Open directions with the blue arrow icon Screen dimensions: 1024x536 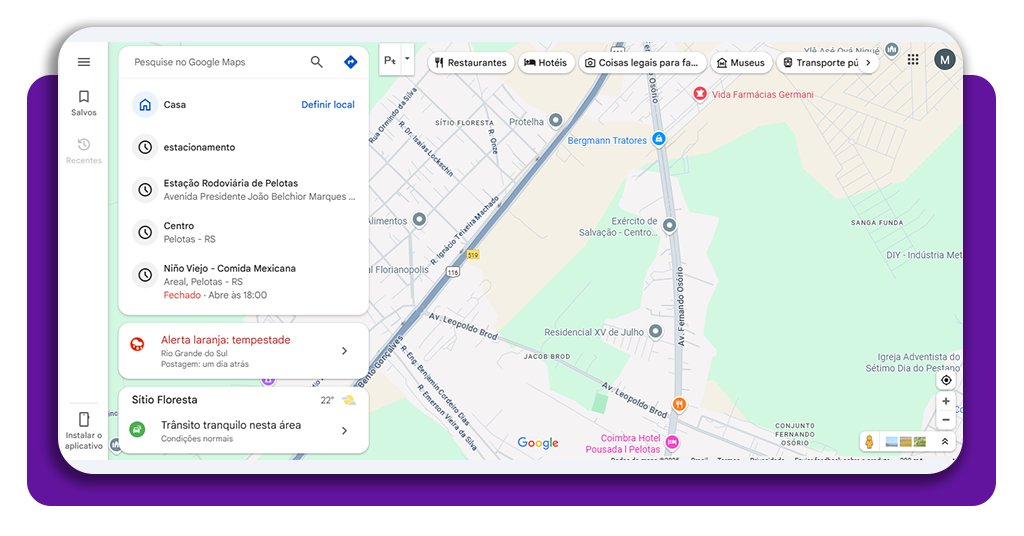coord(351,62)
